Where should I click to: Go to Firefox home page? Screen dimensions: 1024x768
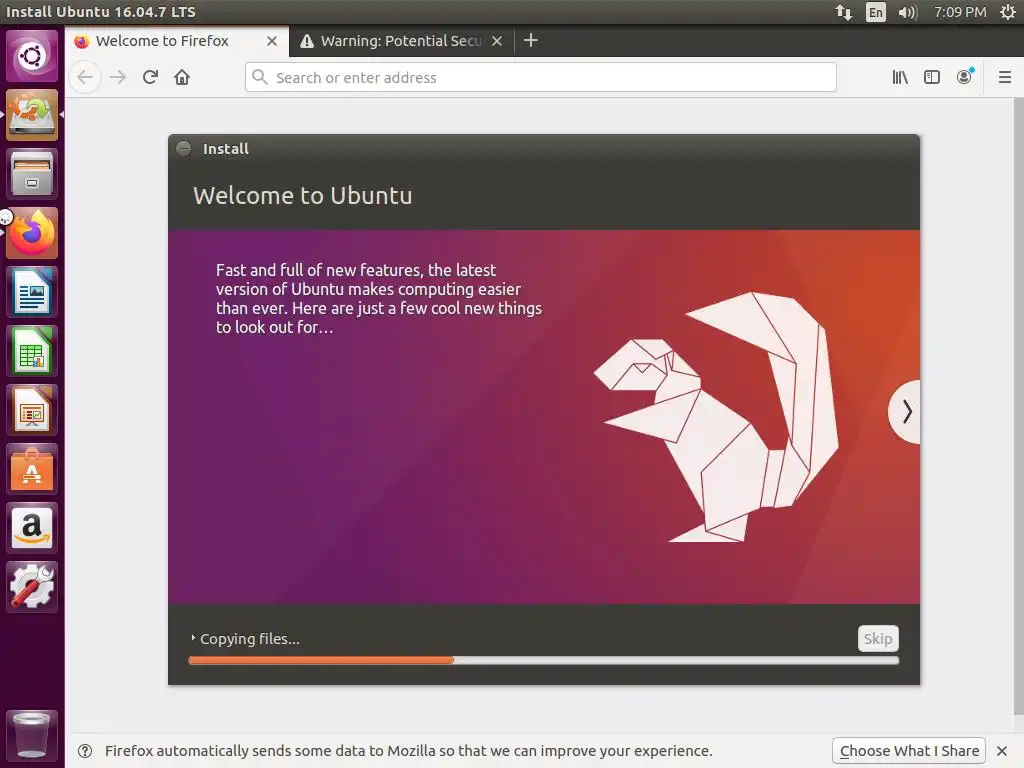coord(182,77)
